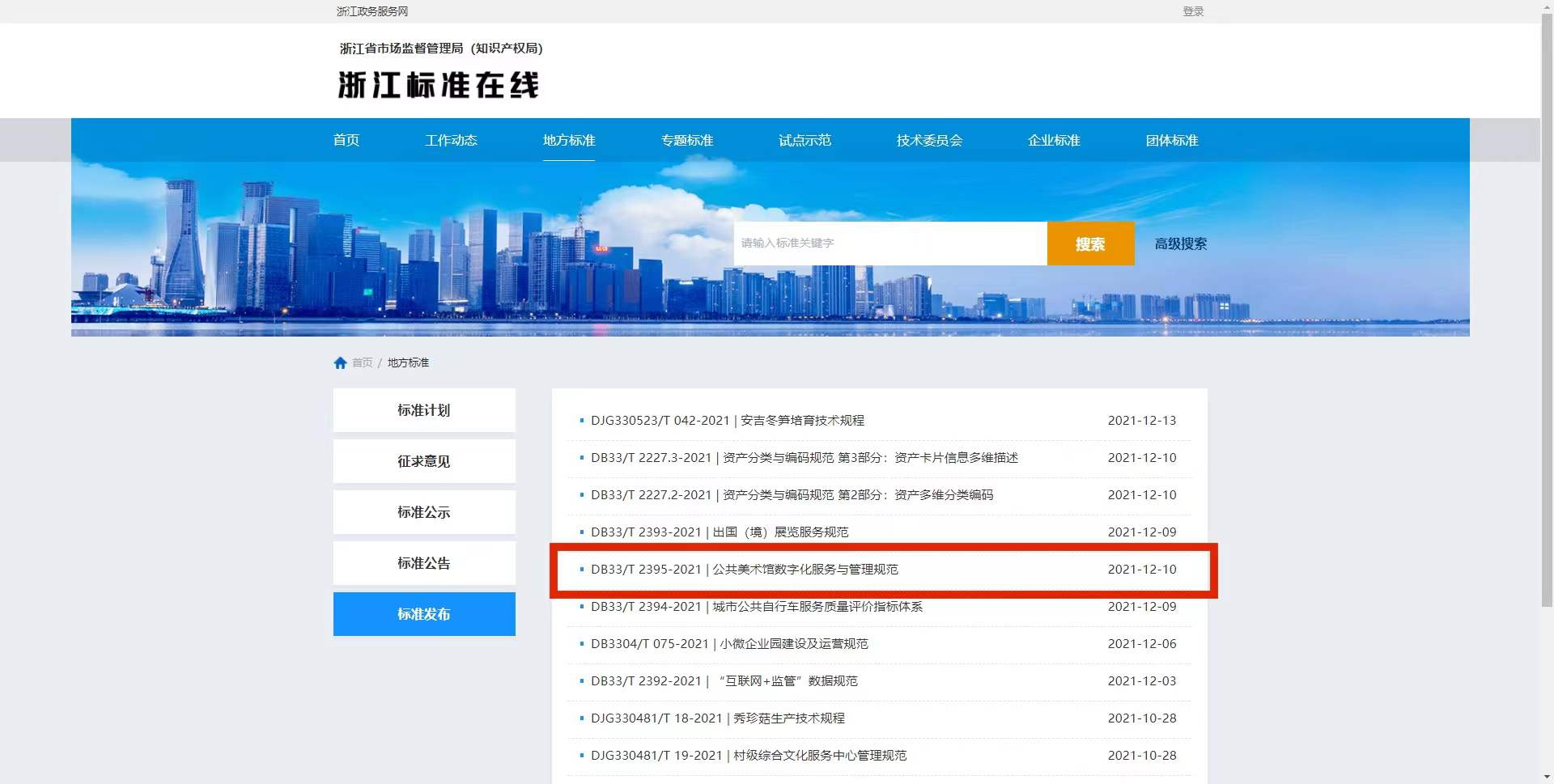
Task: Click the home icon in breadcrumb
Action: click(x=340, y=362)
